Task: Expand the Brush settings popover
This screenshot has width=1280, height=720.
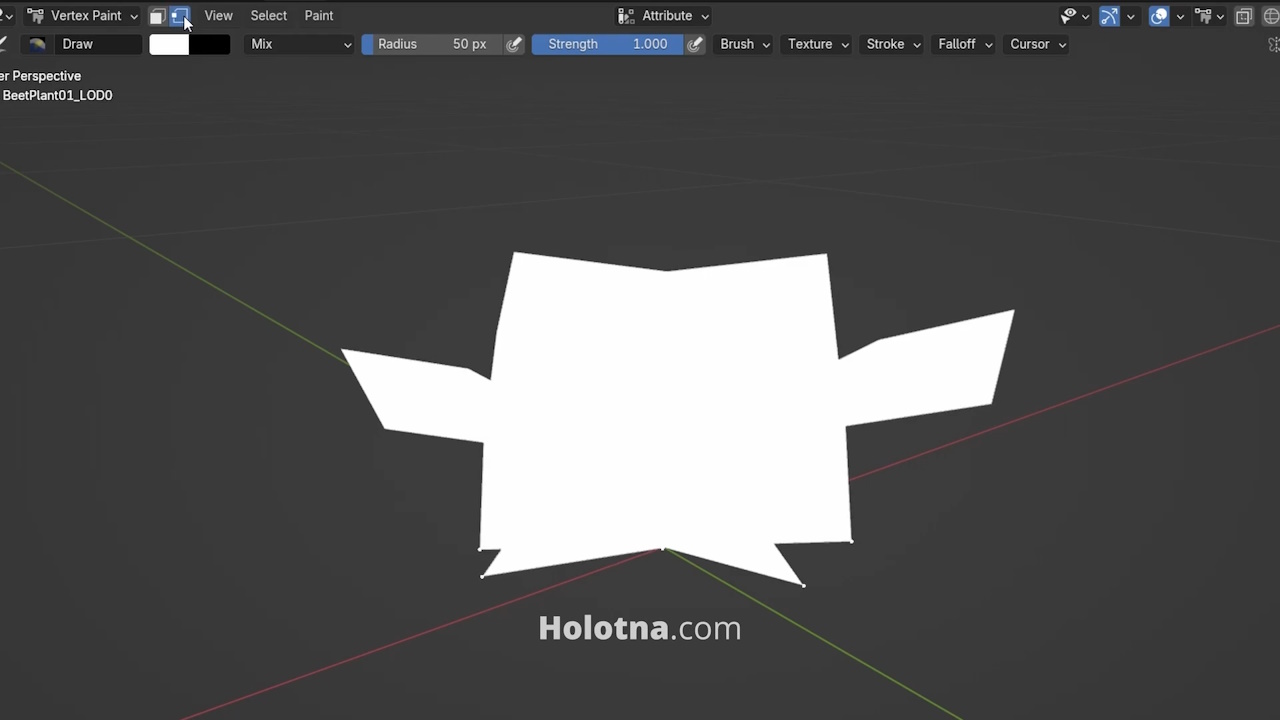Action: 745,44
